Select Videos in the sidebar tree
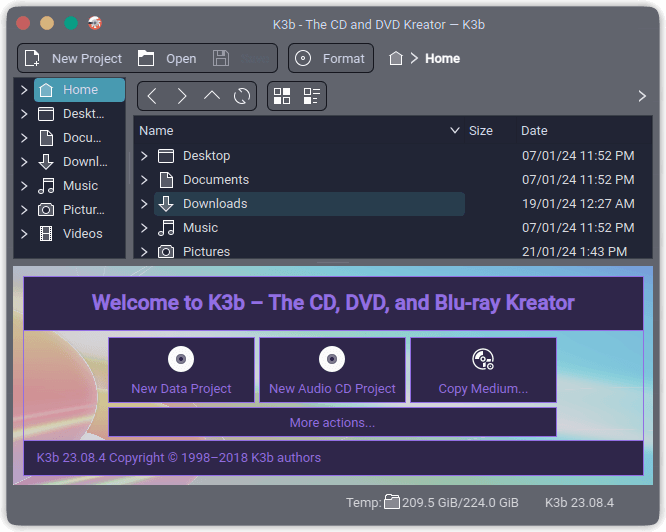666x532 pixels. tap(79, 234)
